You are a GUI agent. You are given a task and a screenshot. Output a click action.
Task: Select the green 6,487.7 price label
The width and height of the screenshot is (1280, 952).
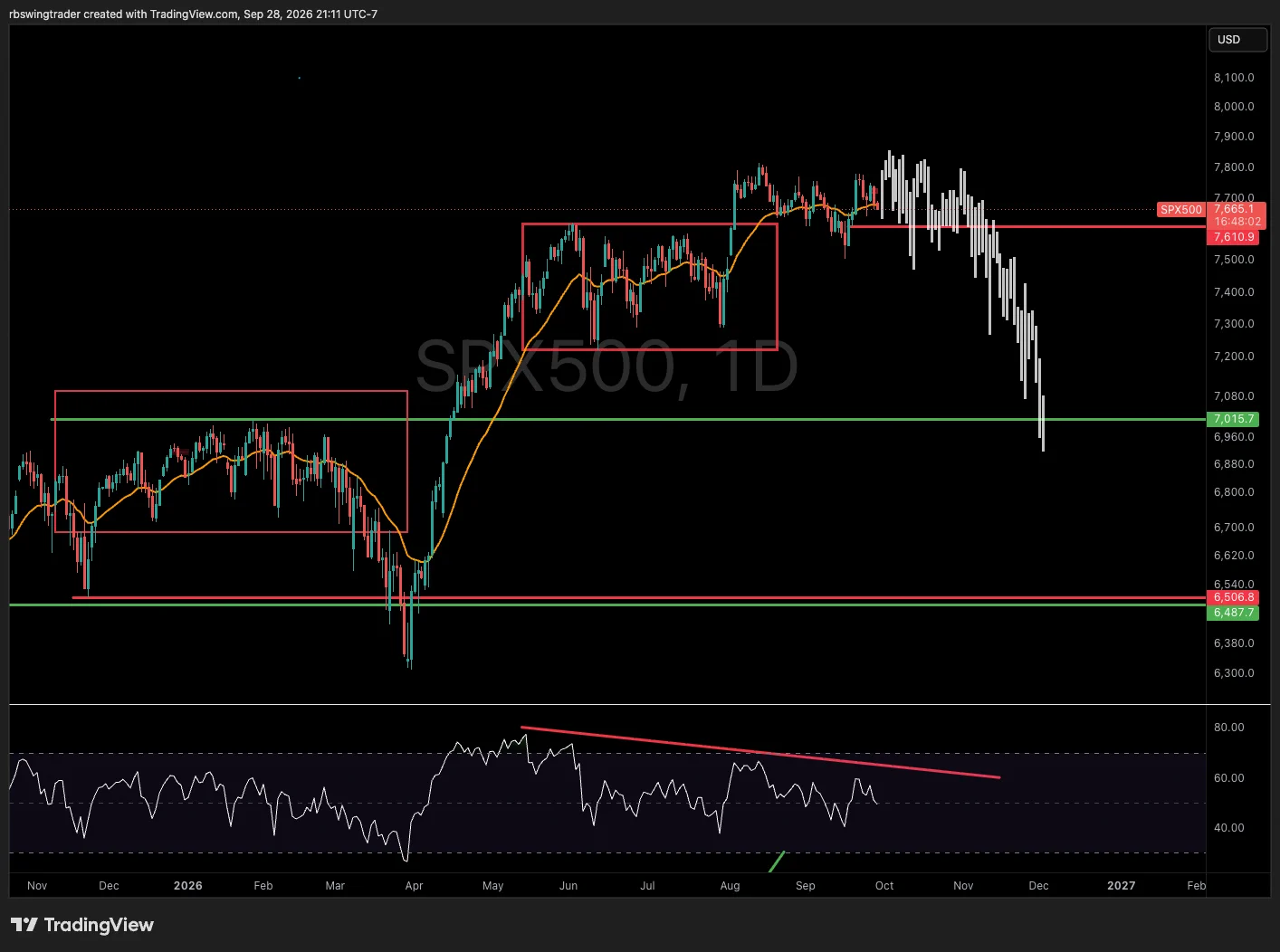click(x=1235, y=613)
